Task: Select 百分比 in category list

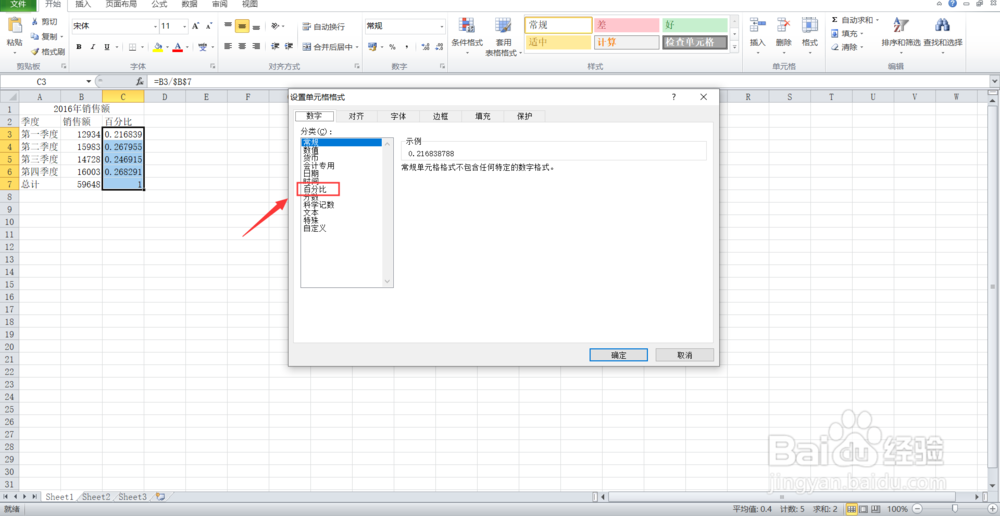Action: (x=315, y=189)
